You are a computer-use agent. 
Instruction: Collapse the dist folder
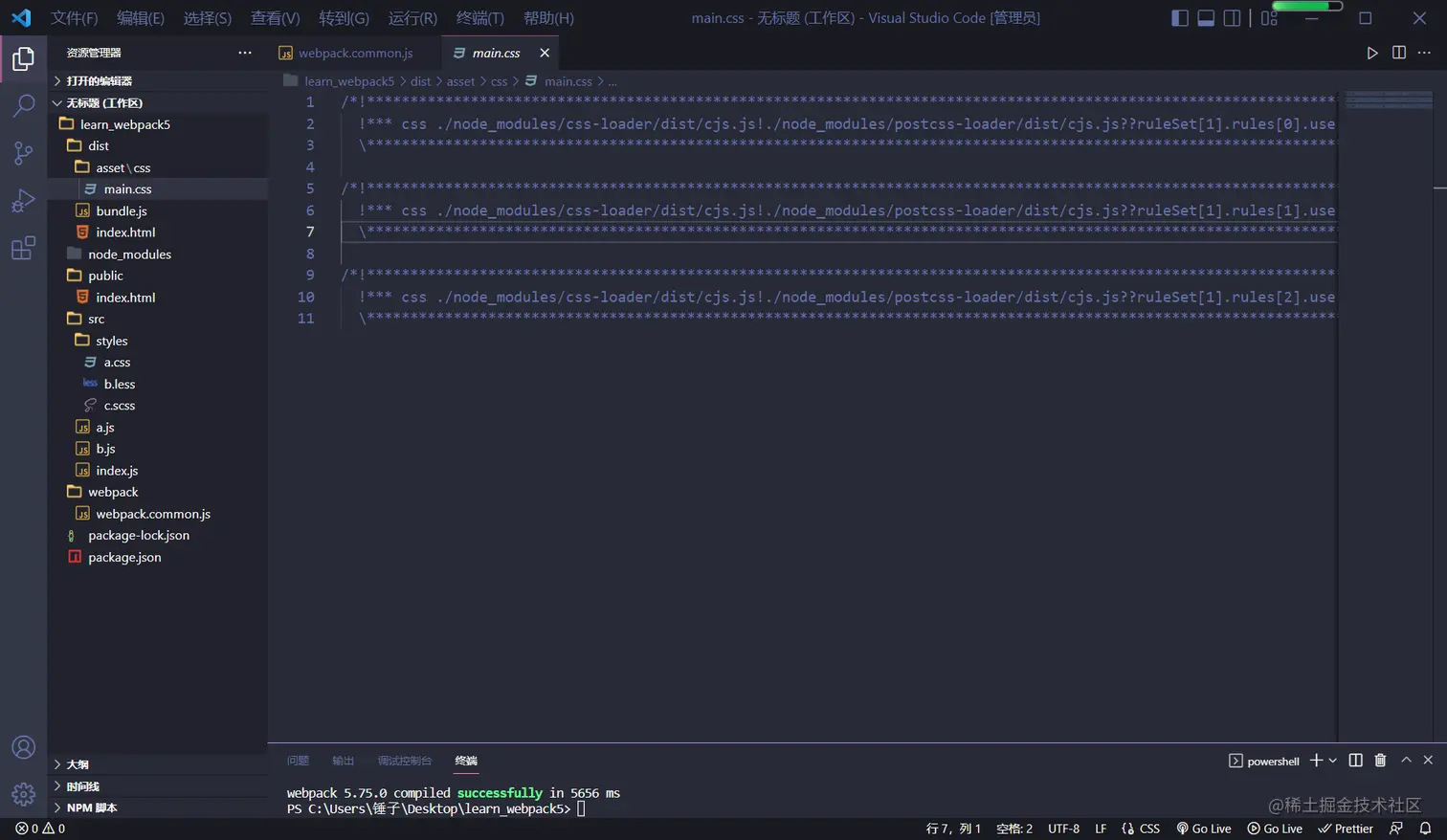click(x=158, y=145)
